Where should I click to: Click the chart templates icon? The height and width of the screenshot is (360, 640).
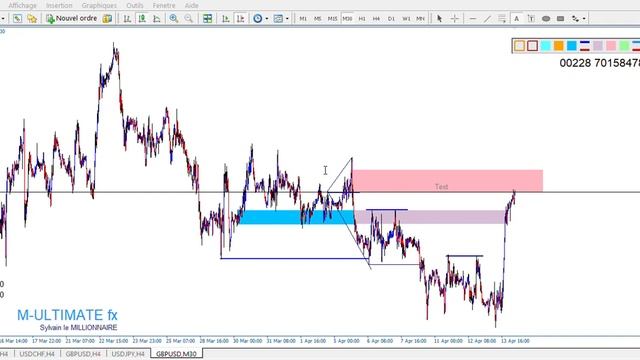pos(278,18)
